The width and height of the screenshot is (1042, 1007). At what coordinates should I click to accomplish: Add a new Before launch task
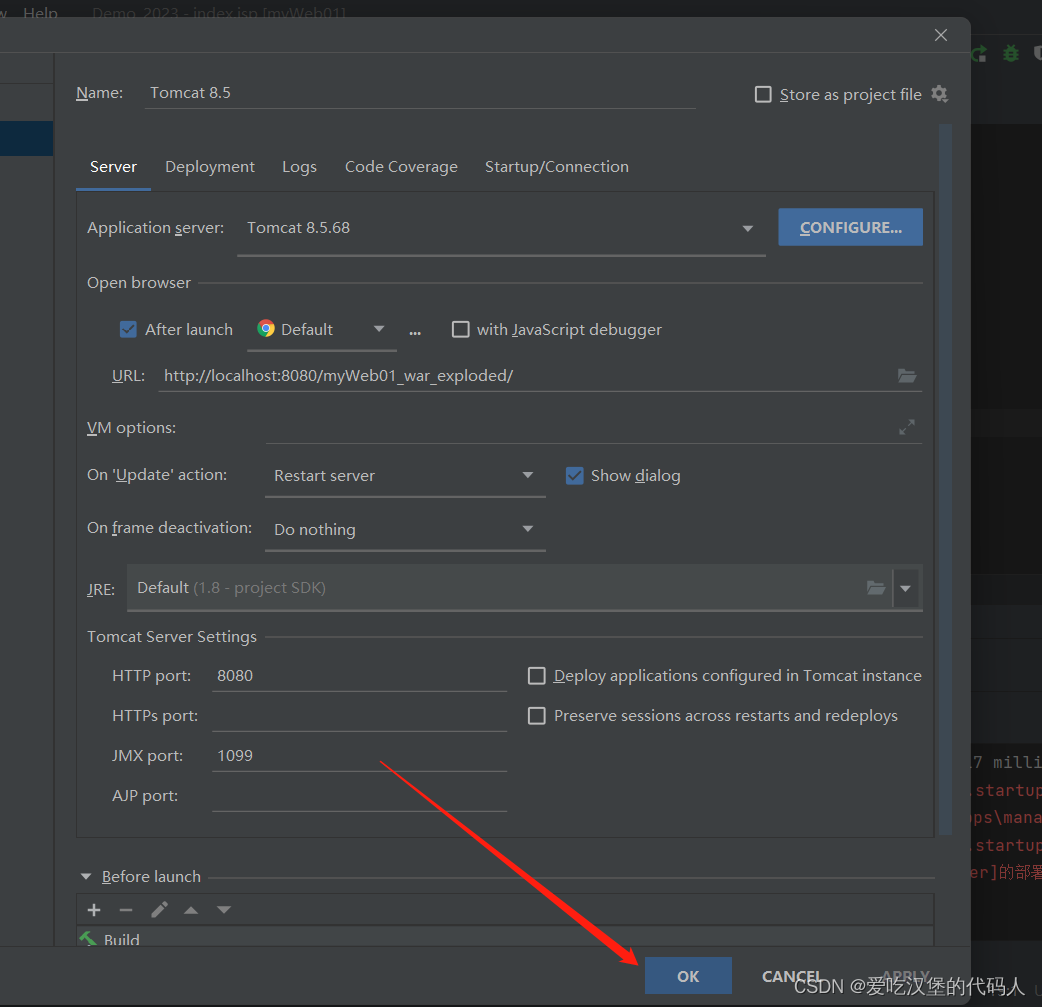(x=94, y=909)
